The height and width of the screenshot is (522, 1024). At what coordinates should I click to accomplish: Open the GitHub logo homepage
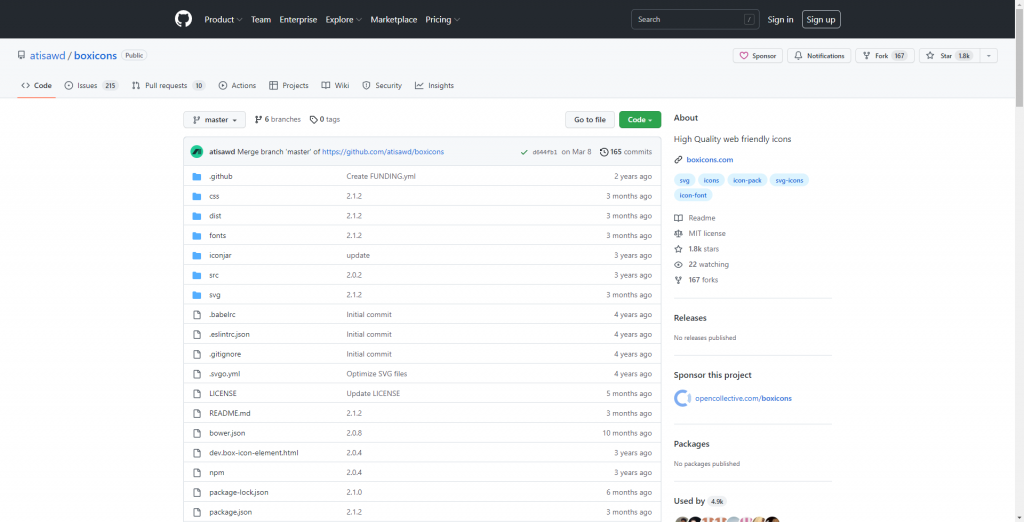[184, 19]
